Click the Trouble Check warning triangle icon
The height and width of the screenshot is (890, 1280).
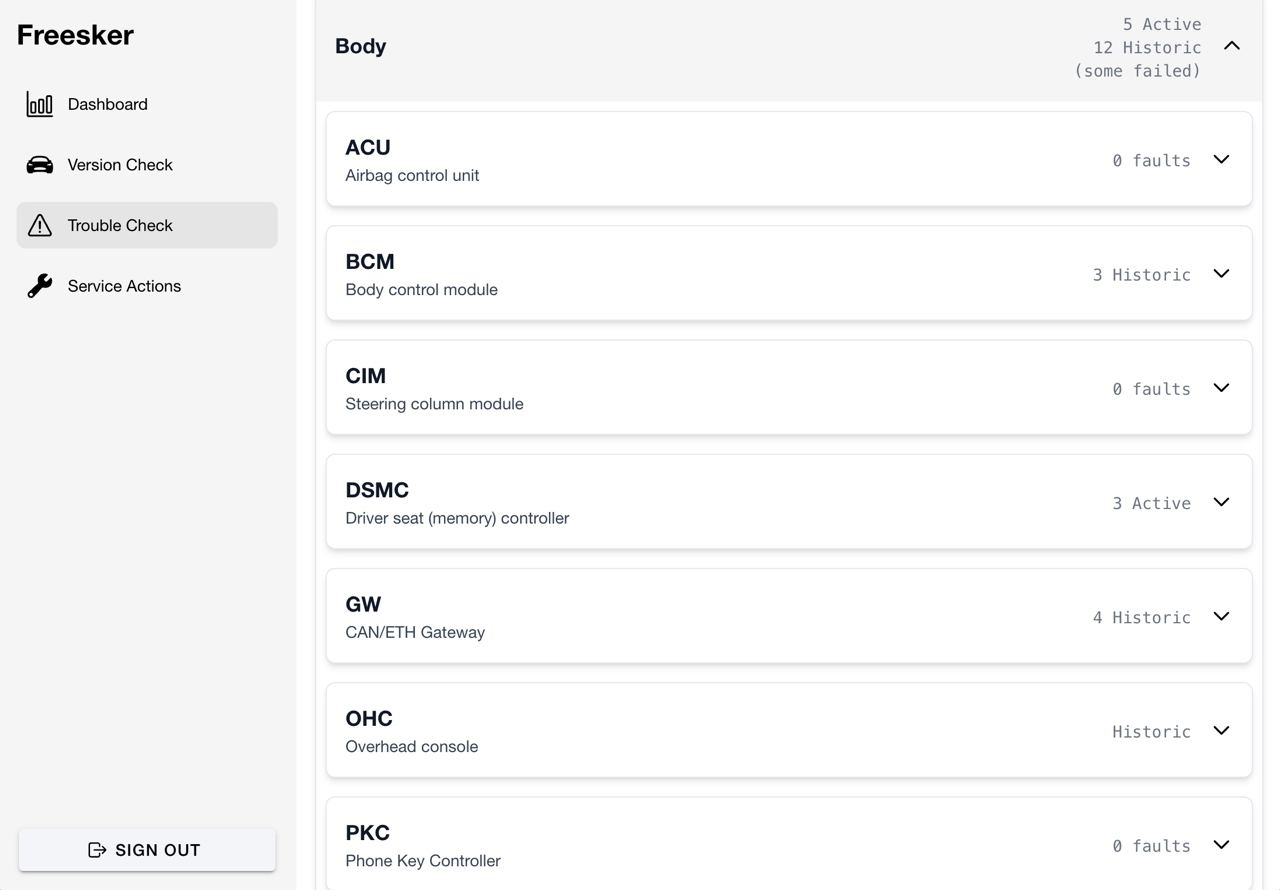(x=40, y=225)
